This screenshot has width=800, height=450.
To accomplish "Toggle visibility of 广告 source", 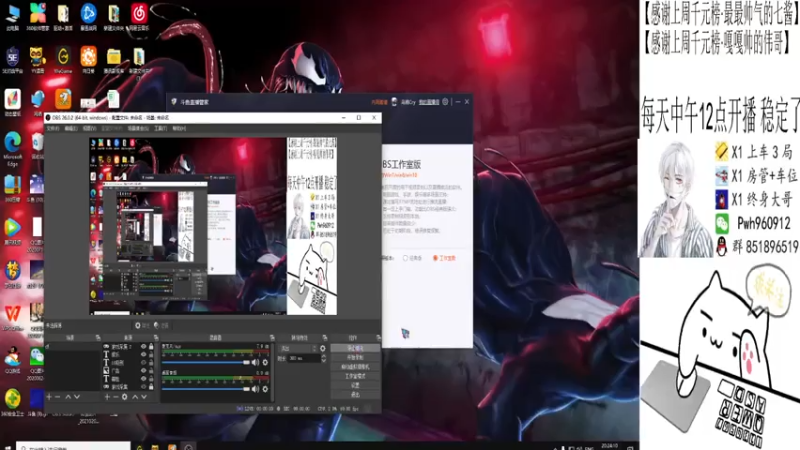I will pos(143,370).
